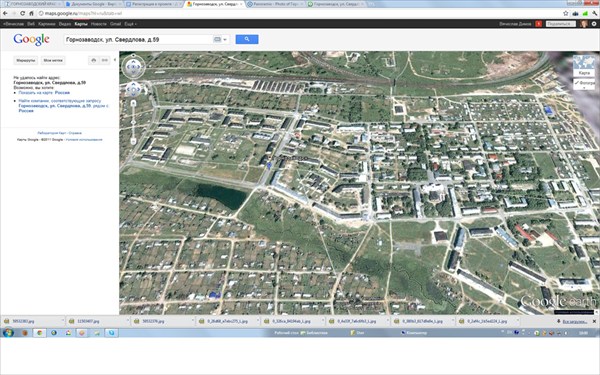Zoom in with the plus button on slider
The image size is (600, 375).
(133, 103)
